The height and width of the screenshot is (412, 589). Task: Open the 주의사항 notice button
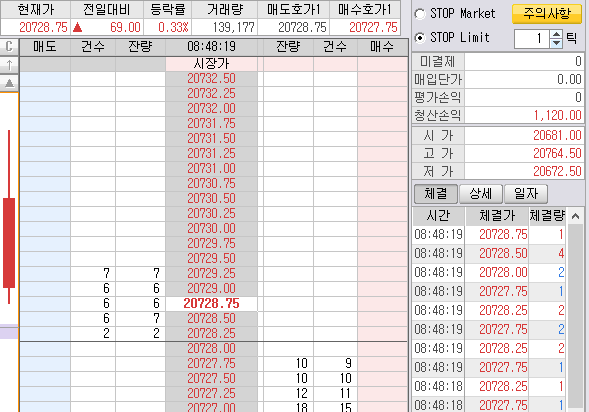547,14
